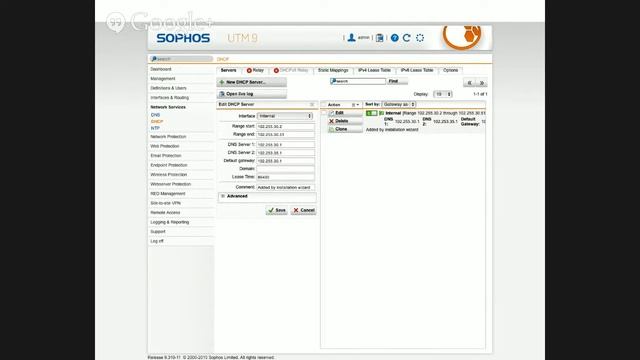The image size is (640, 360).
Task: Click the admin user icon in header
Action: [351, 38]
